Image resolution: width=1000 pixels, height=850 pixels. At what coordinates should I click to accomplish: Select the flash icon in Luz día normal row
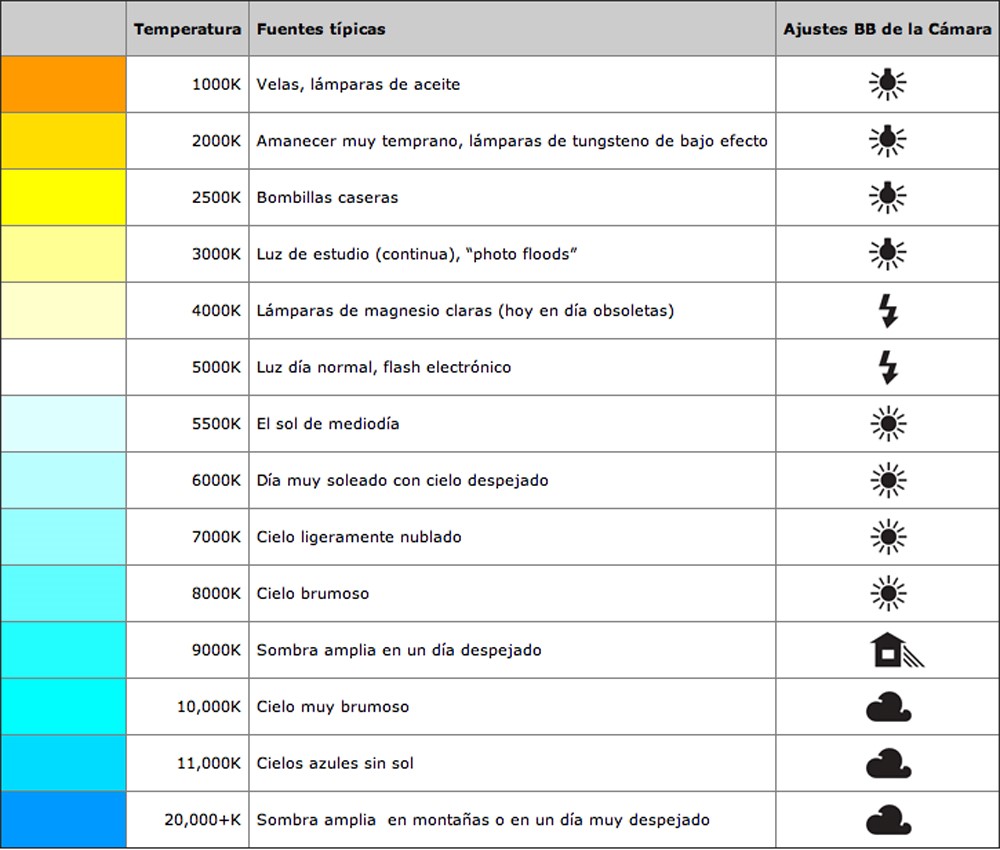point(888,367)
